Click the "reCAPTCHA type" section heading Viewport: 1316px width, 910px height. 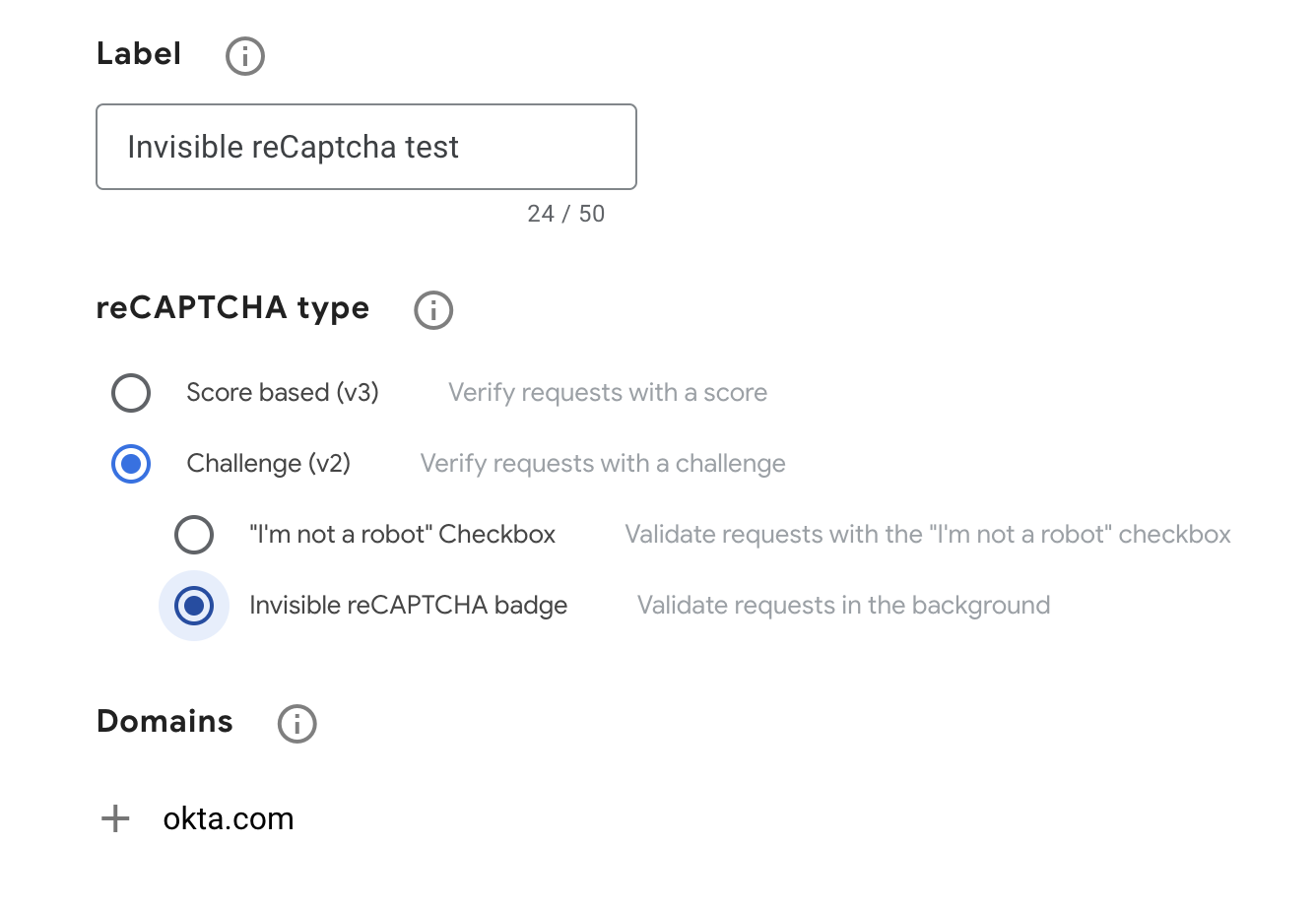pyautogui.click(x=232, y=308)
